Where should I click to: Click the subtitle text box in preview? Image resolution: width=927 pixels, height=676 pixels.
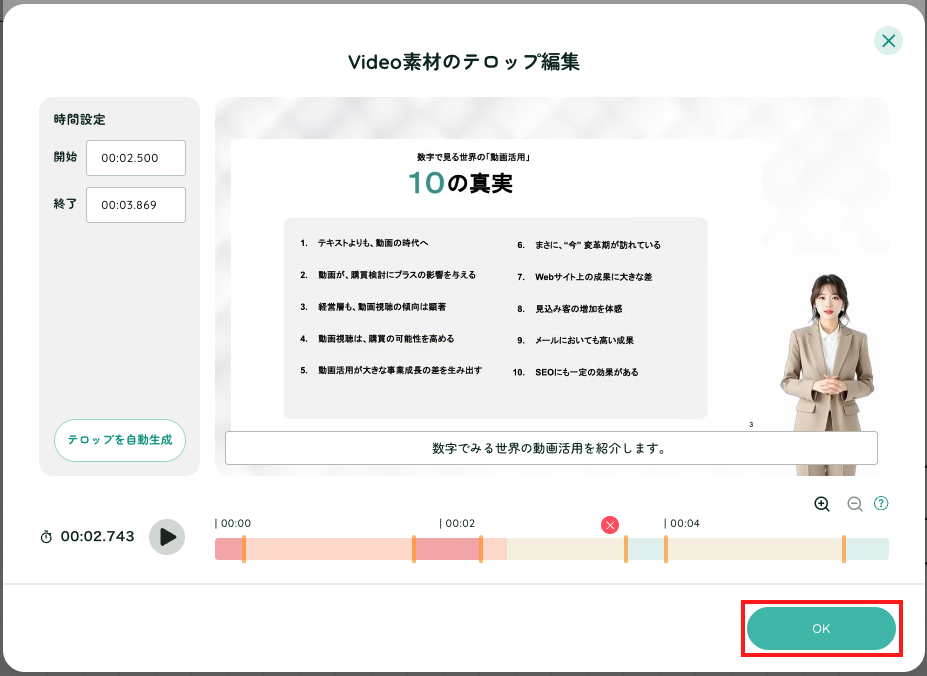pyautogui.click(x=551, y=448)
